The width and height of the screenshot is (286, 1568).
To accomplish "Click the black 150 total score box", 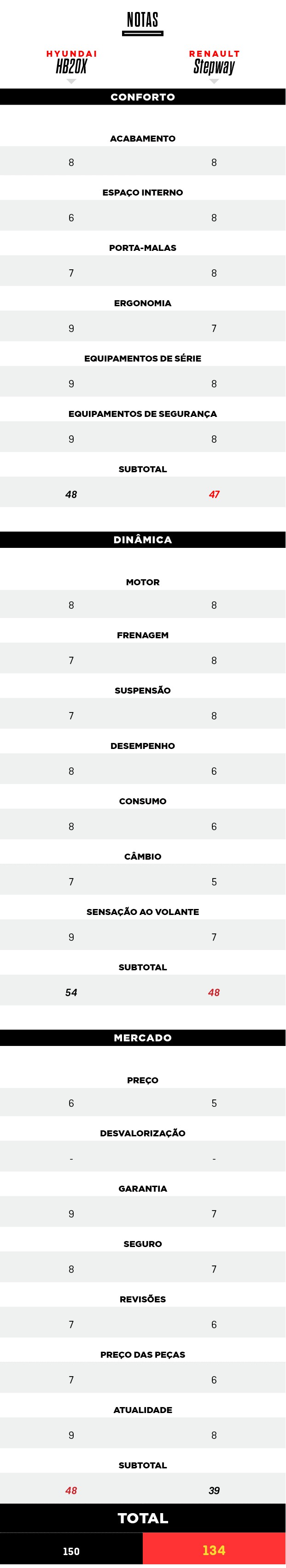I will (x=71, y=1550).
